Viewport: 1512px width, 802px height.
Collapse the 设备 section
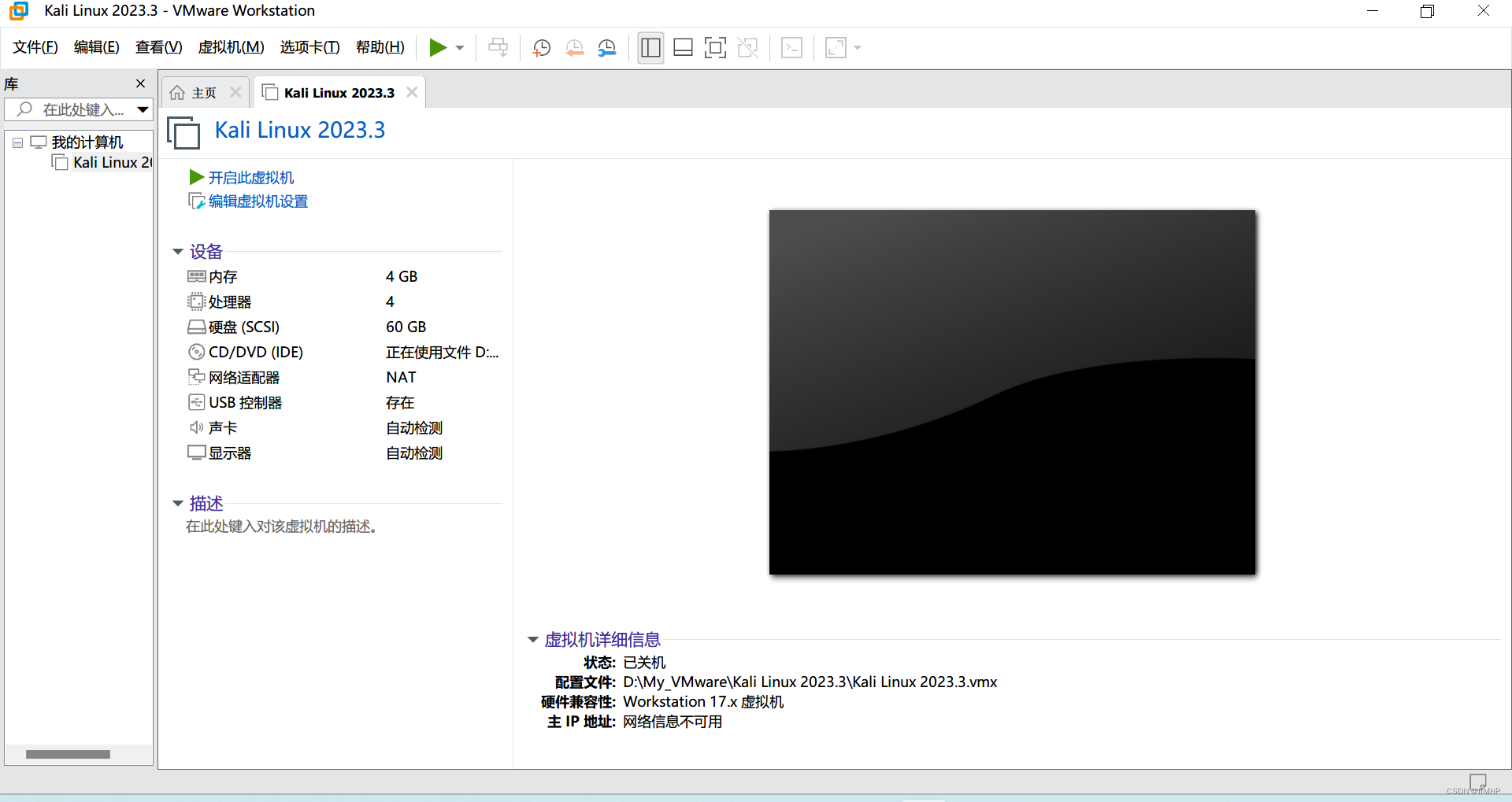pyautogui.click(x=178, y=252)
